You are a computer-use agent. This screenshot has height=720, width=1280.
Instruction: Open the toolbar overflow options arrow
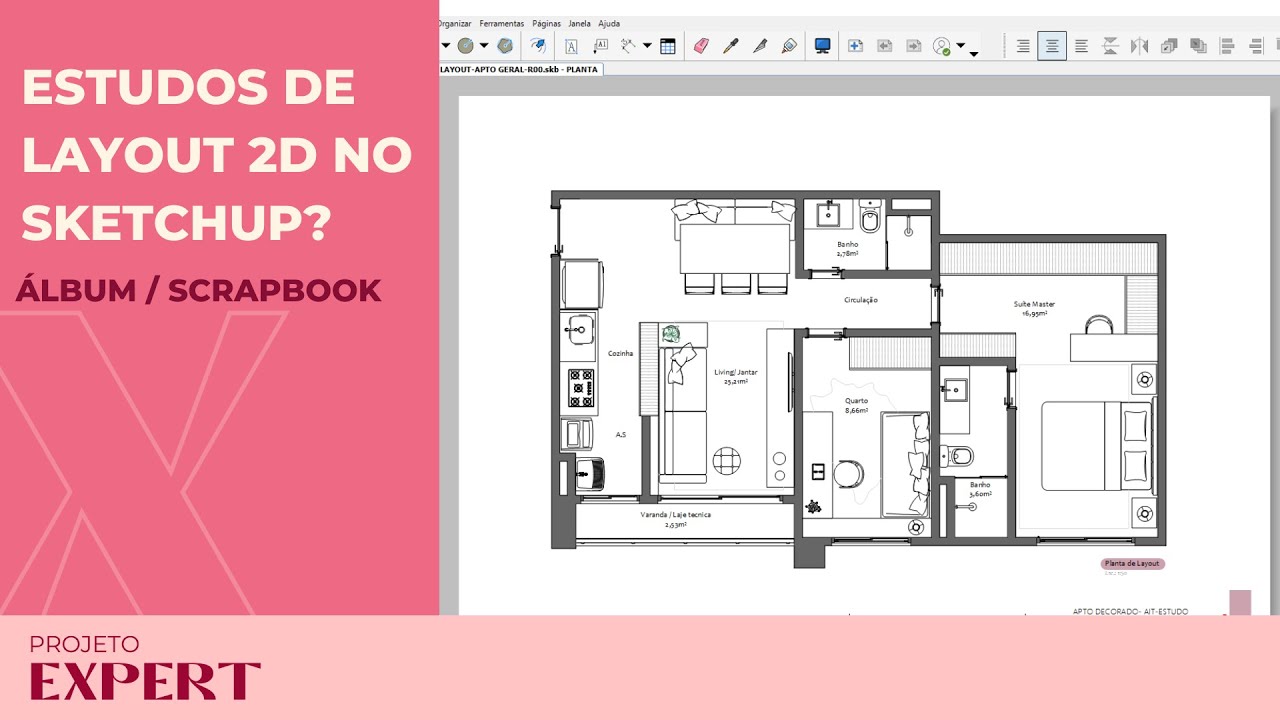[x=974, y=54]
